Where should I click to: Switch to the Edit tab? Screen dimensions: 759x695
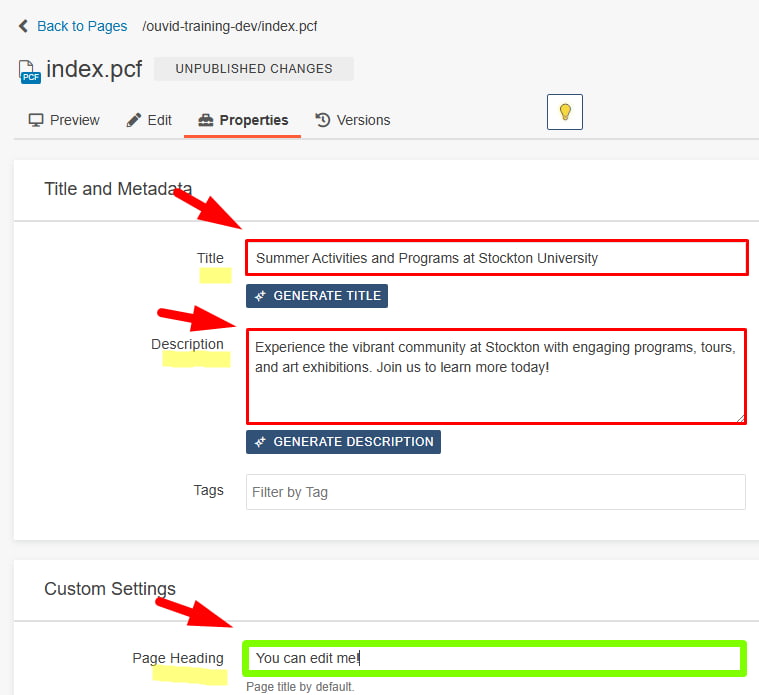pyautogui.click(x=149, y=120)
